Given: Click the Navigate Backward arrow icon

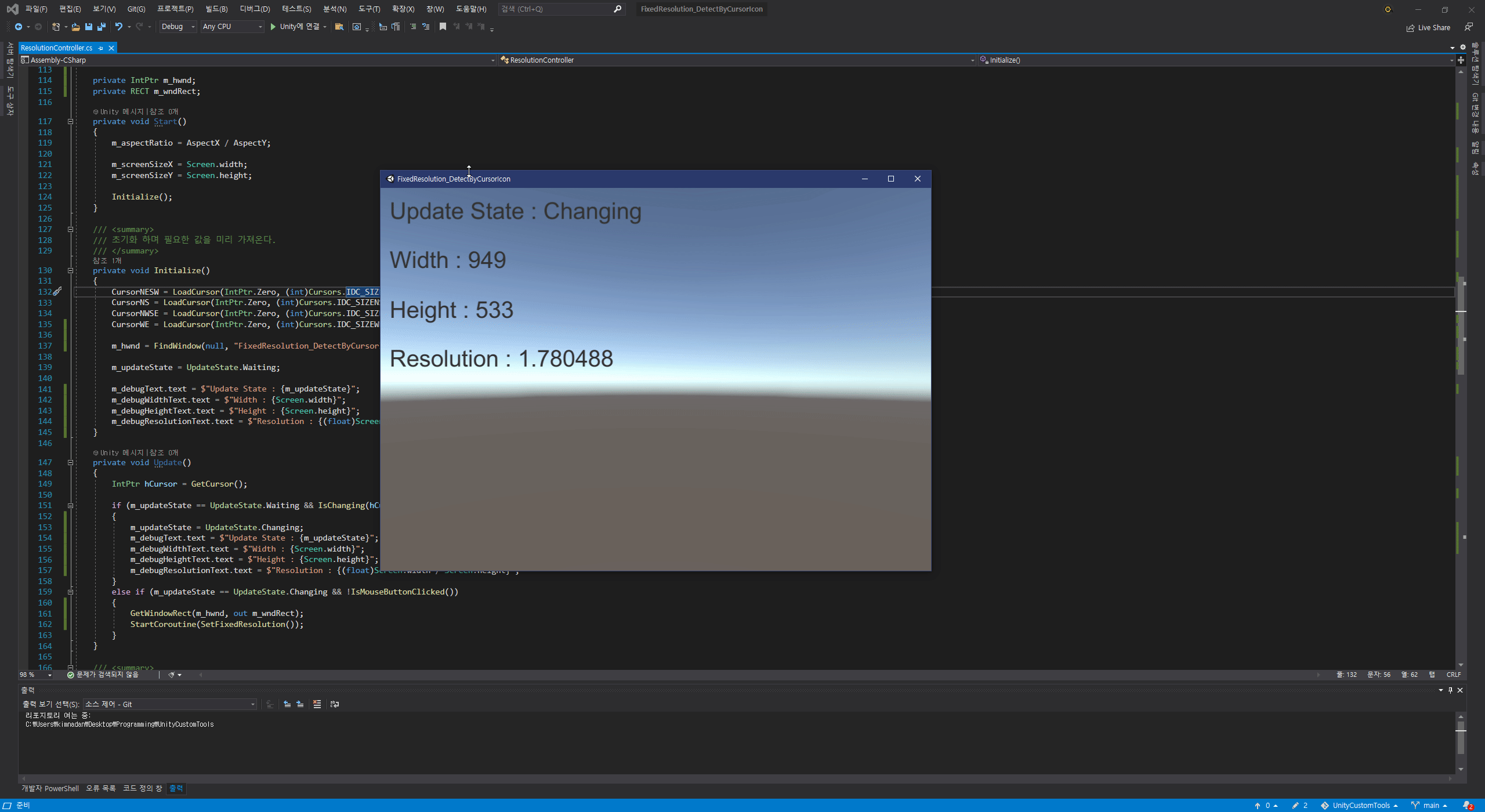Looking at the screenshot, I should point(19,27).
